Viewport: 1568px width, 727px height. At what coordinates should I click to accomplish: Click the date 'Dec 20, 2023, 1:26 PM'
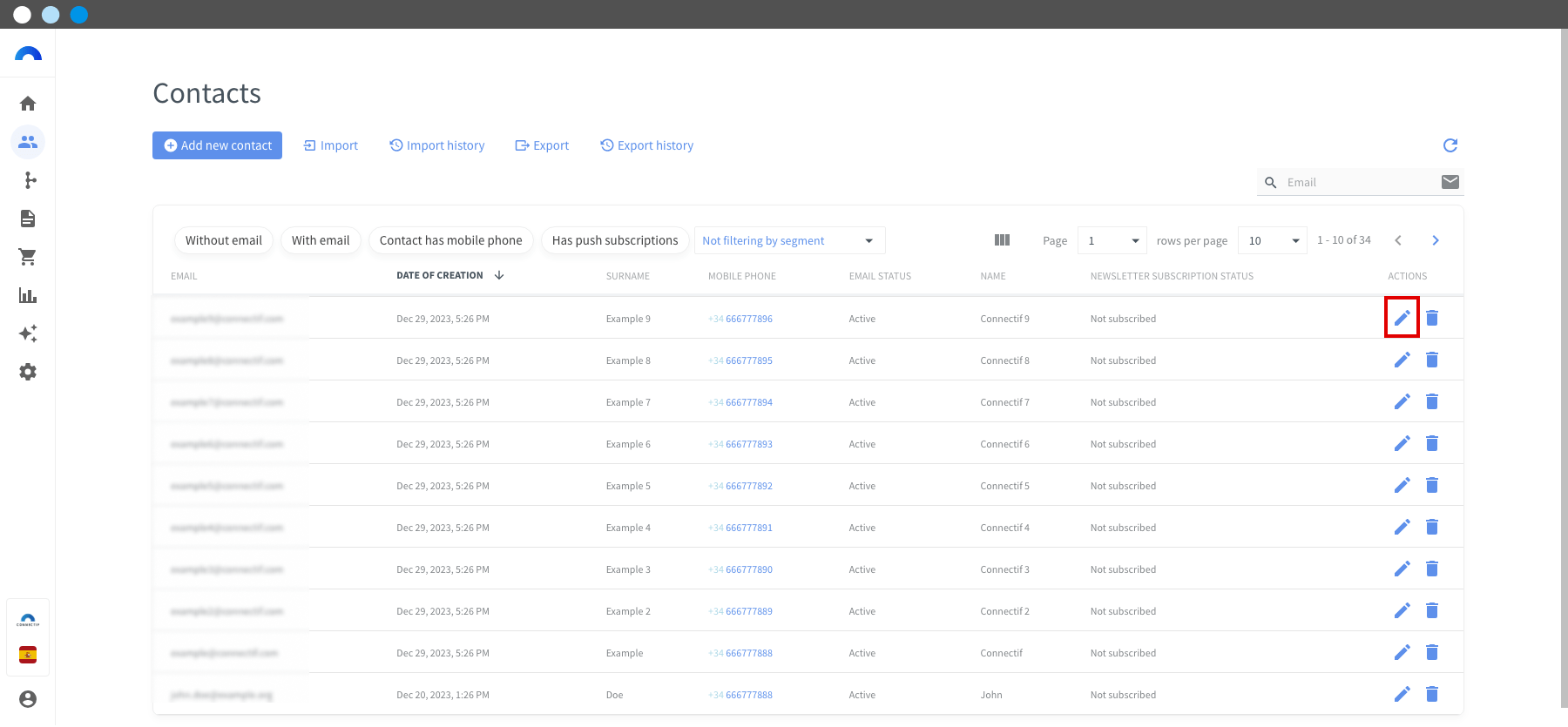pyautogui.click(x=443, y=695)
